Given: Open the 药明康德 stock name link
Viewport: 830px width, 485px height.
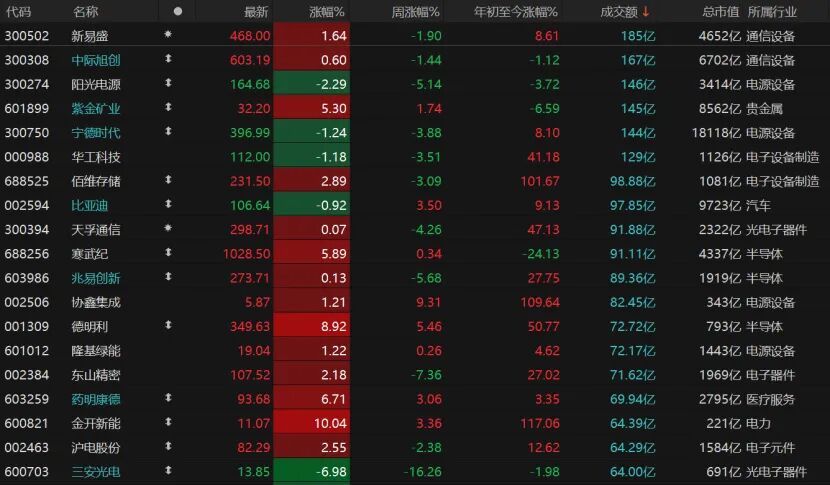Looking at the screenshot, I should tap(96, 400).
